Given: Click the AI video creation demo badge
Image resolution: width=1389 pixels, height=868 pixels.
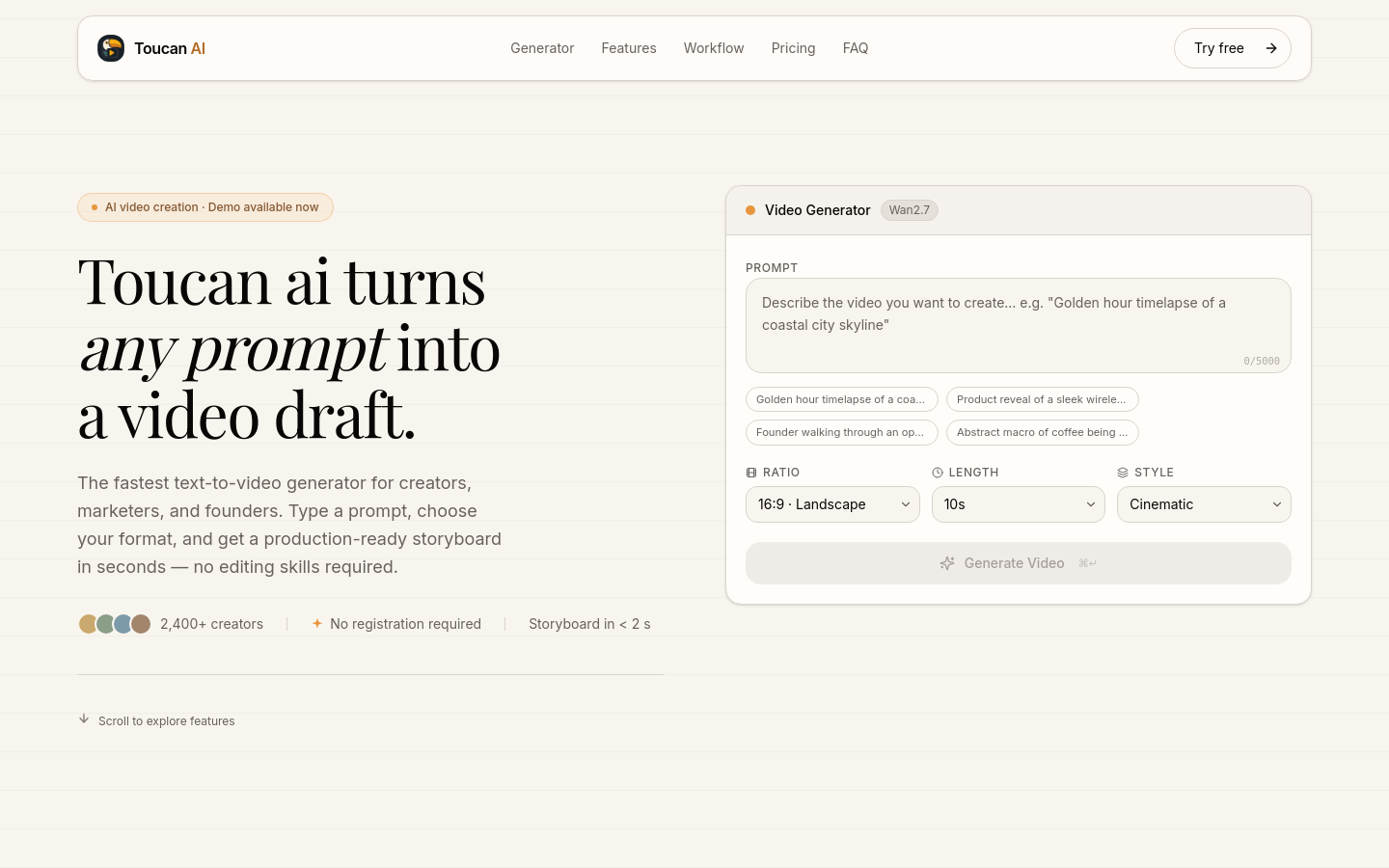Looking at the screenshot, I should tap(205, 207).
